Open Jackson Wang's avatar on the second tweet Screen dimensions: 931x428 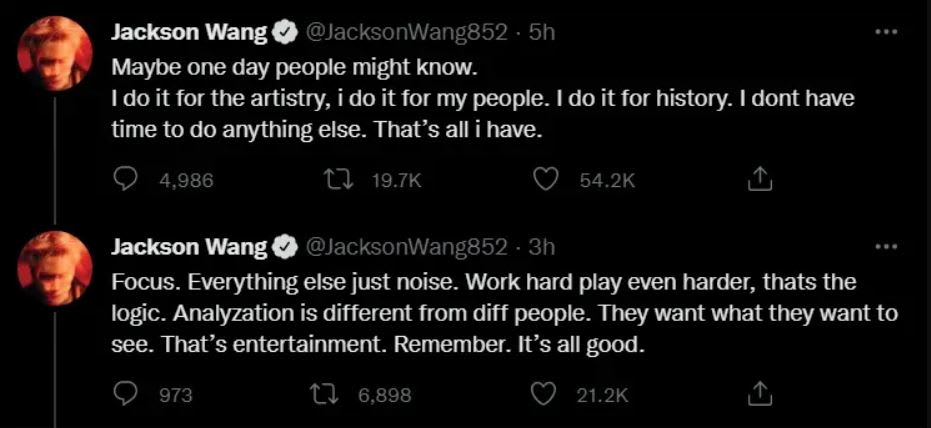(55, 268)
